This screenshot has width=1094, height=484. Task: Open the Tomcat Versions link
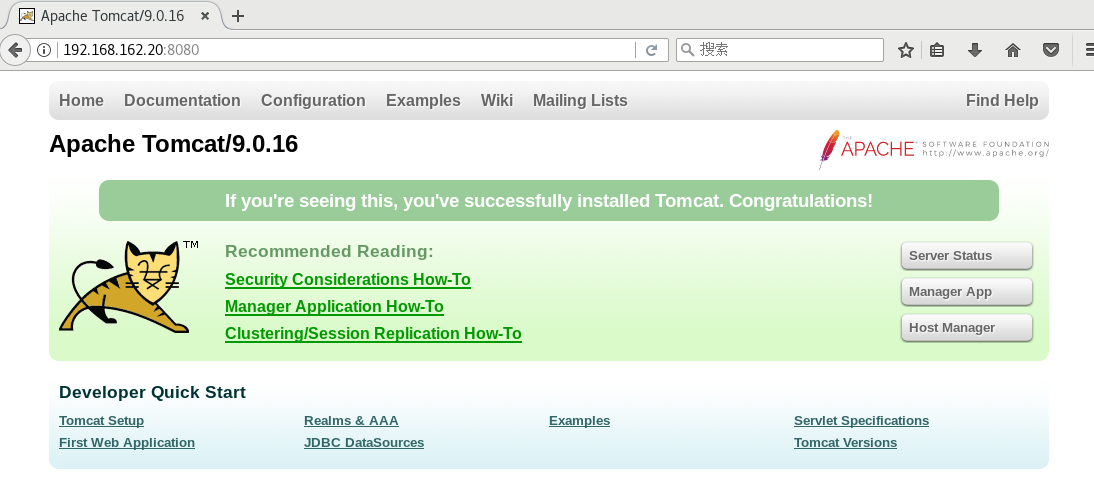[x=845, y=443]
